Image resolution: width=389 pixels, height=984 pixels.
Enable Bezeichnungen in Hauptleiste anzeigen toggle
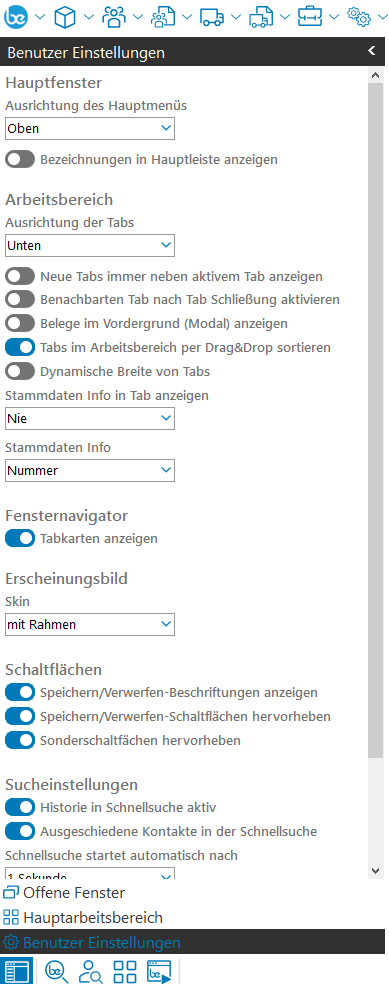(20, 159)
